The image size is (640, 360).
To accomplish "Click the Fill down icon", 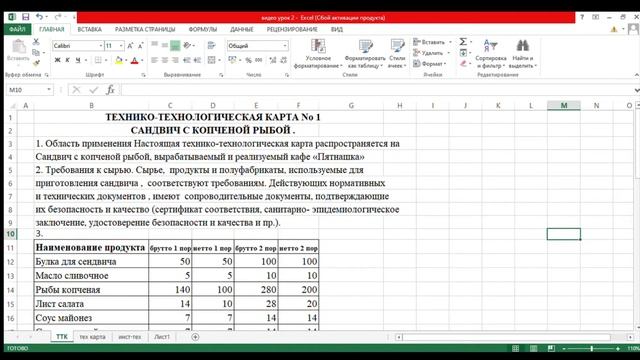I will (x=463, y=53).
